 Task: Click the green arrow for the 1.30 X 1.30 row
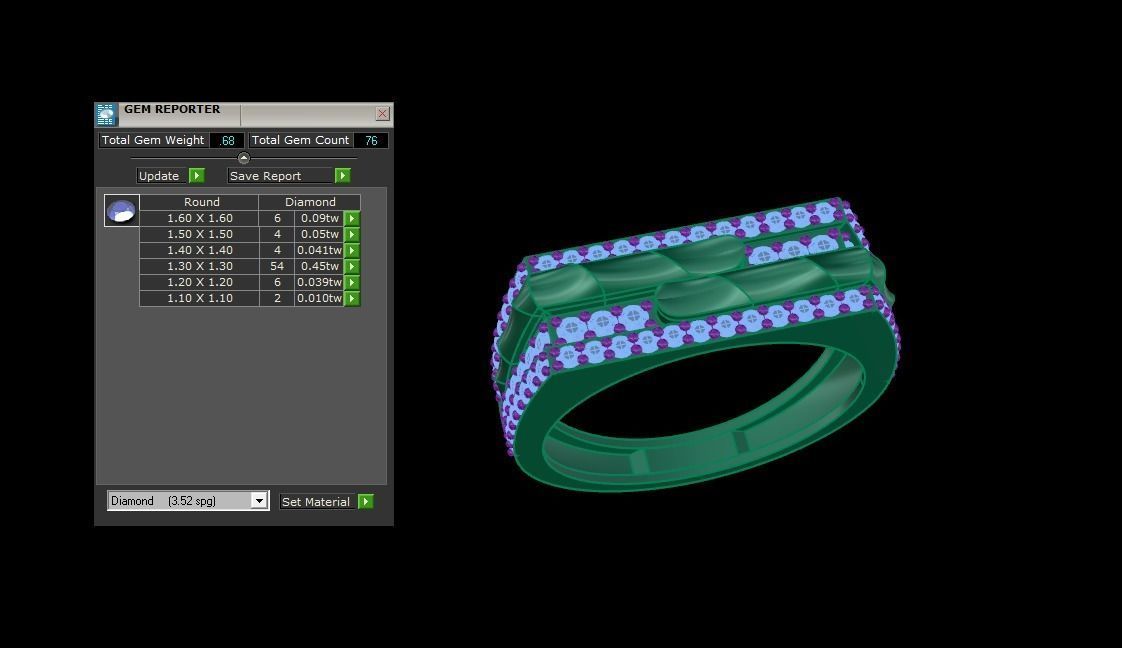(x=352, y=266)
